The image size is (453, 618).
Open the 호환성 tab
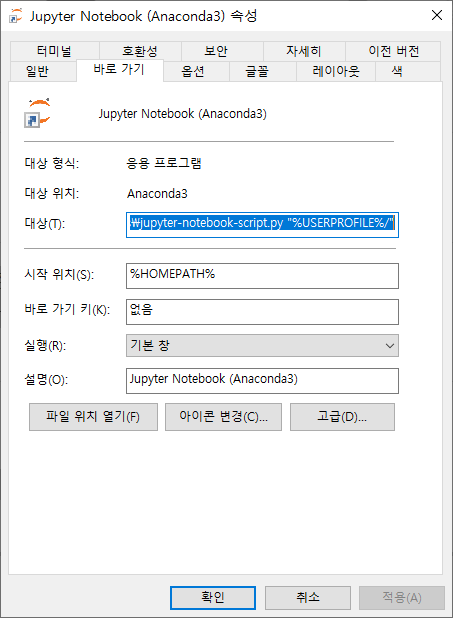click(x=140, y=51)
